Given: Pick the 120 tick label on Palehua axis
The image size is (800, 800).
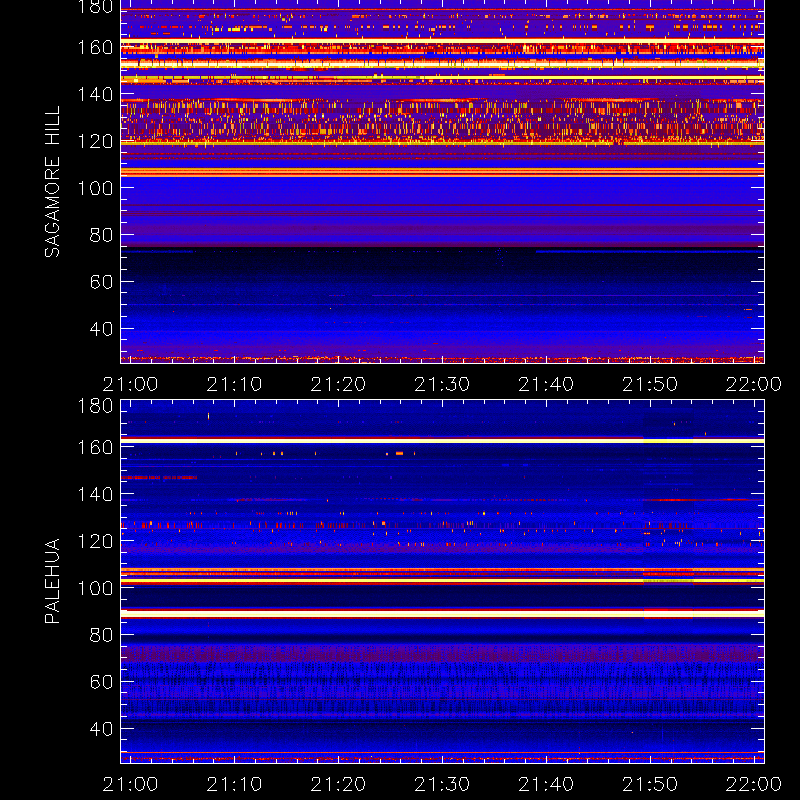Looking at the screenshot, I should (x=95, y=541).
